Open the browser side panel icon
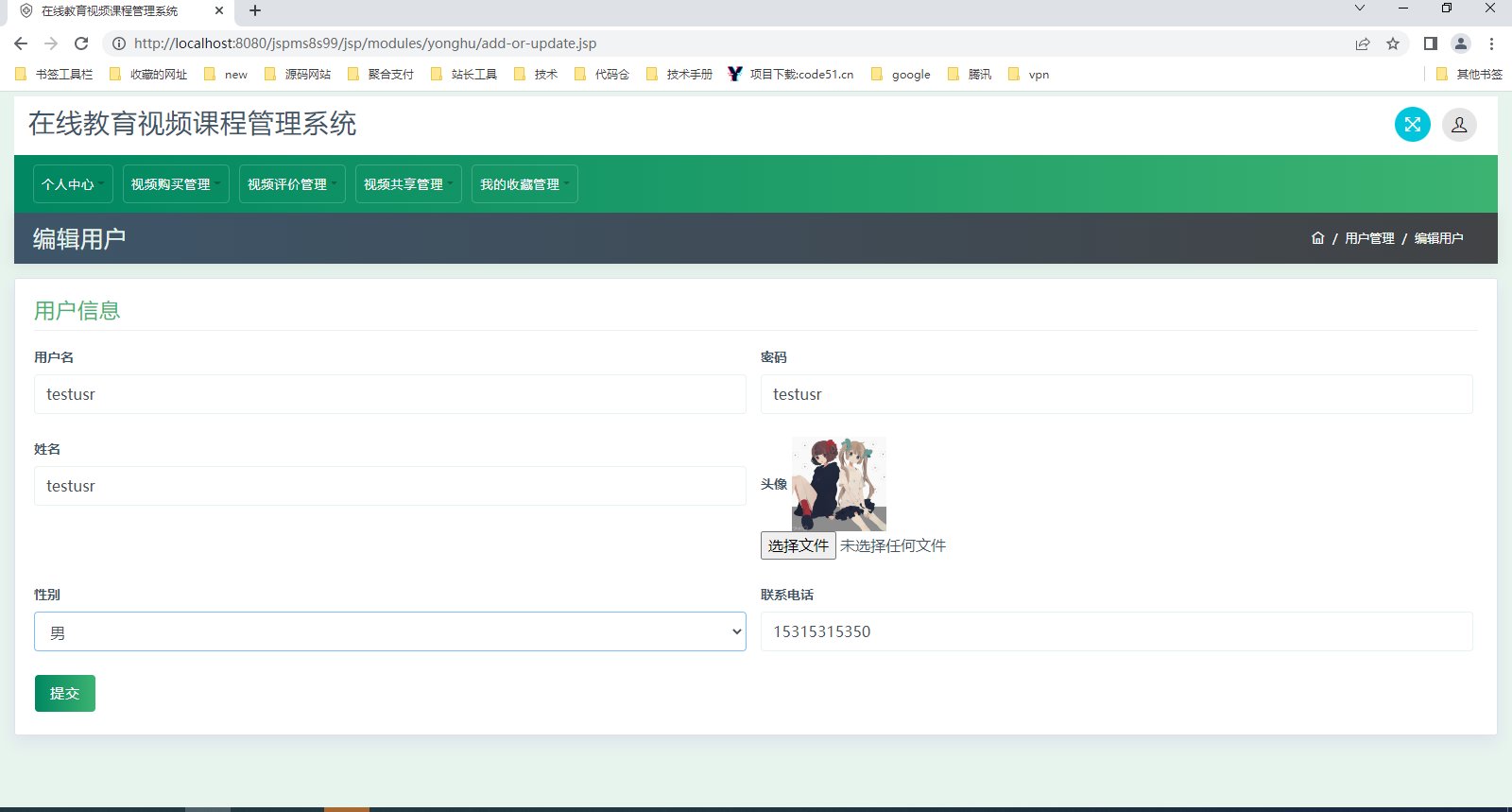The height and width of the screenshot is (812, 1512). point(1431,43)
